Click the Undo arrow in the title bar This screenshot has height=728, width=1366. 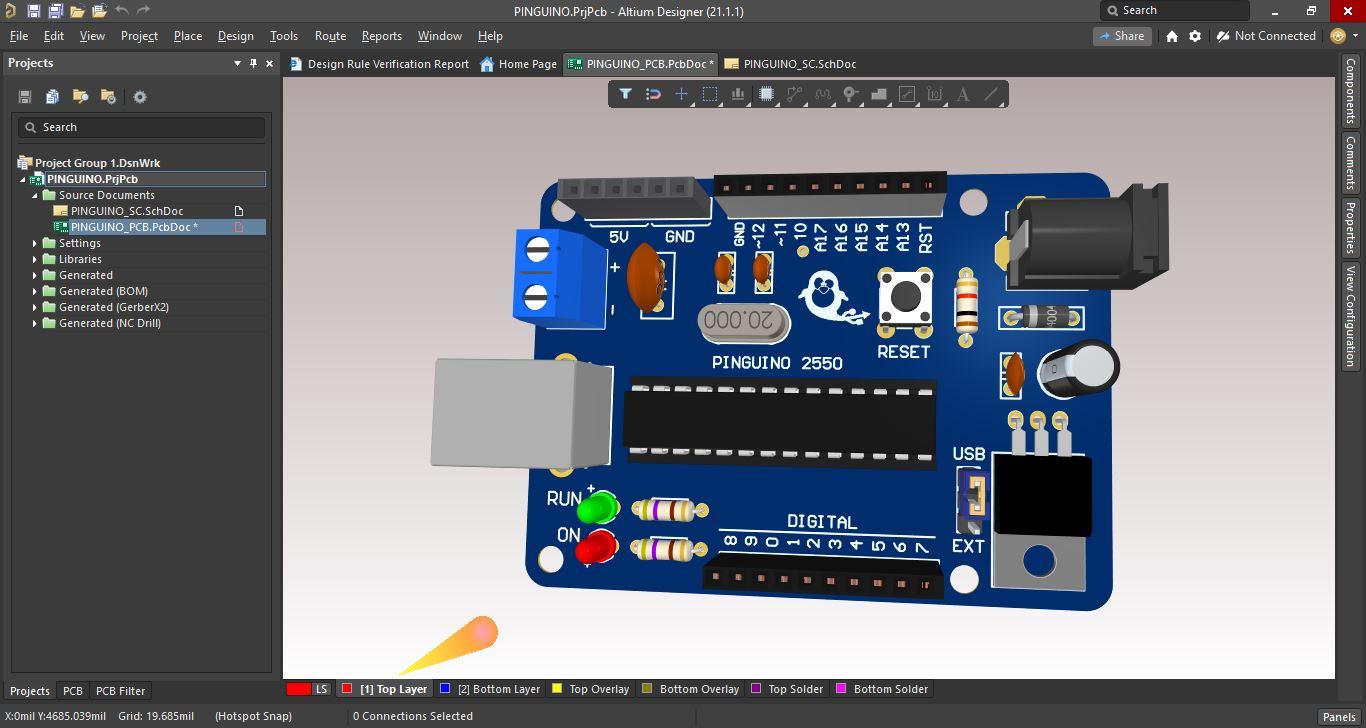tap(121, 11)
